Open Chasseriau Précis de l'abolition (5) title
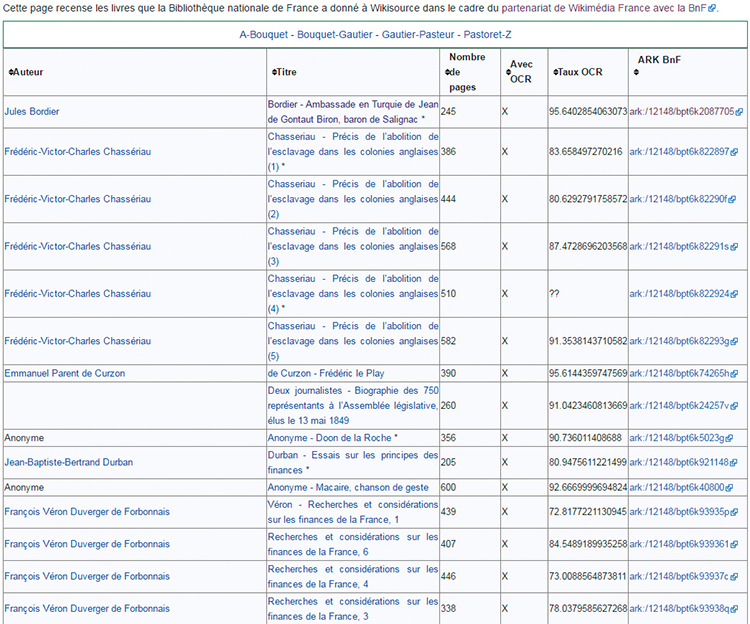Screen dimensions: 750x624 pos(353,341)
